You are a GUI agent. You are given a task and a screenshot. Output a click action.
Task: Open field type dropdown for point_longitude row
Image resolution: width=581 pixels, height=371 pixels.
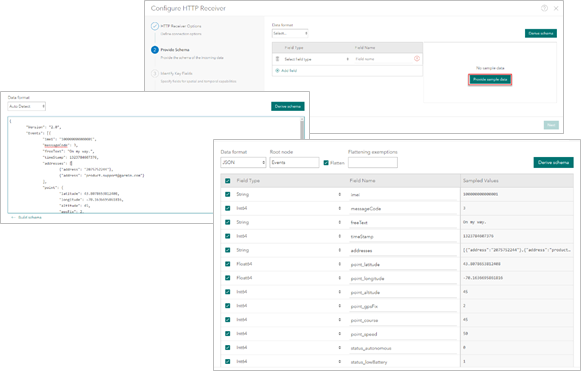point(289,278)
